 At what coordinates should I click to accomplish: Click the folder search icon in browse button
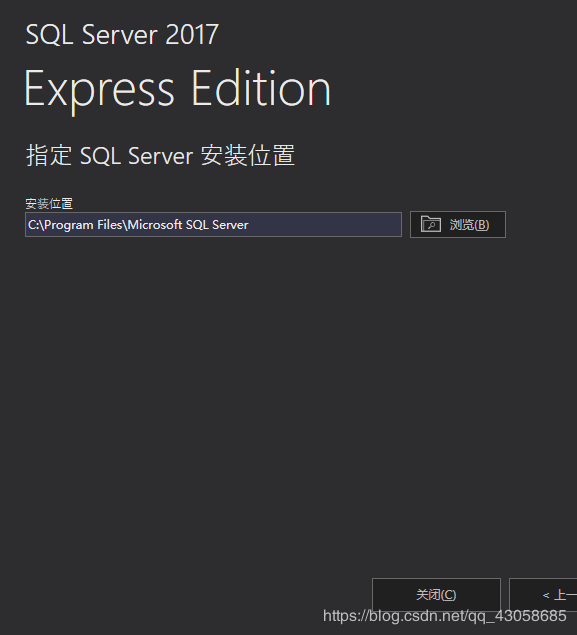click(430, 224)
